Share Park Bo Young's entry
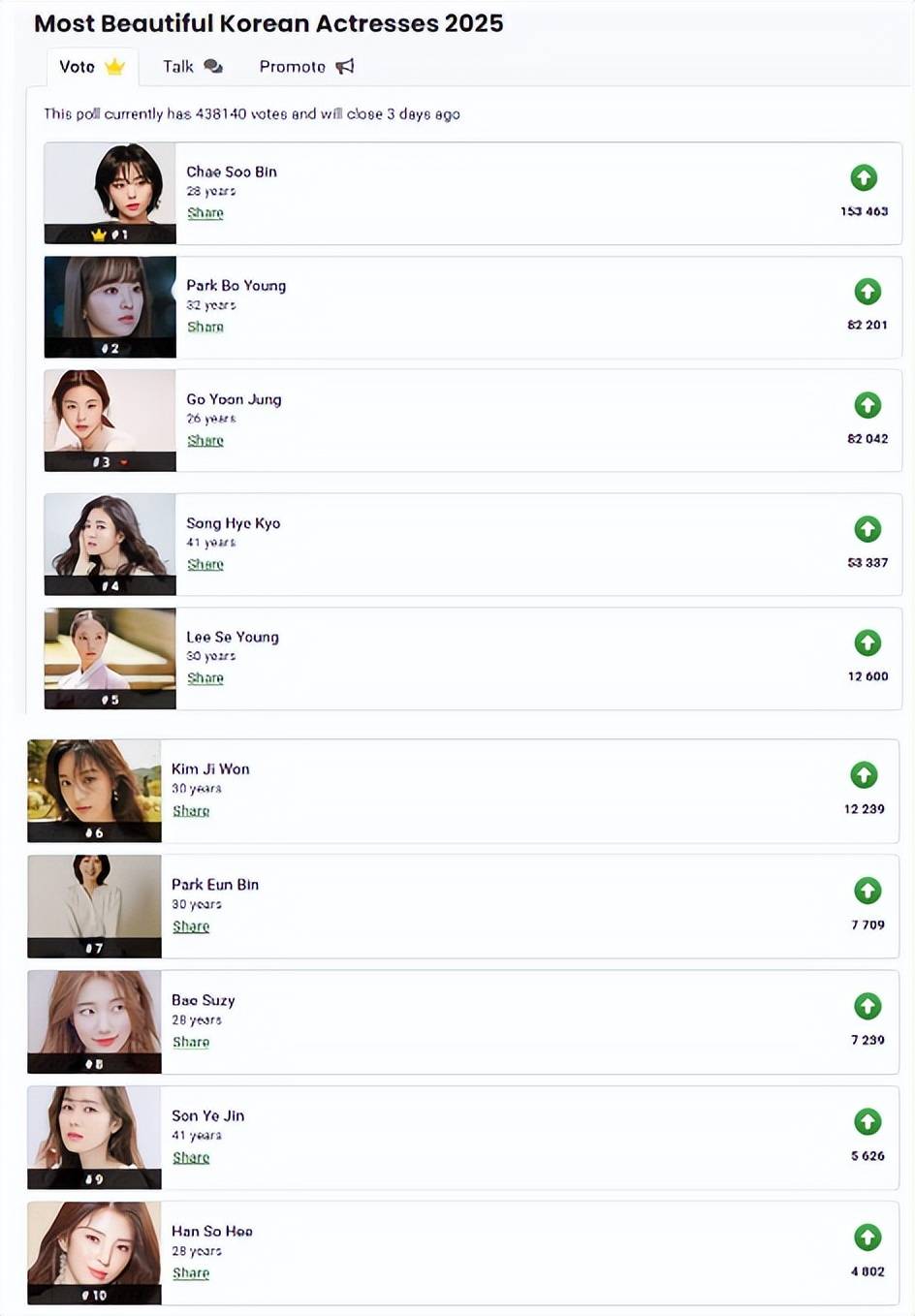 coord(205,328)
